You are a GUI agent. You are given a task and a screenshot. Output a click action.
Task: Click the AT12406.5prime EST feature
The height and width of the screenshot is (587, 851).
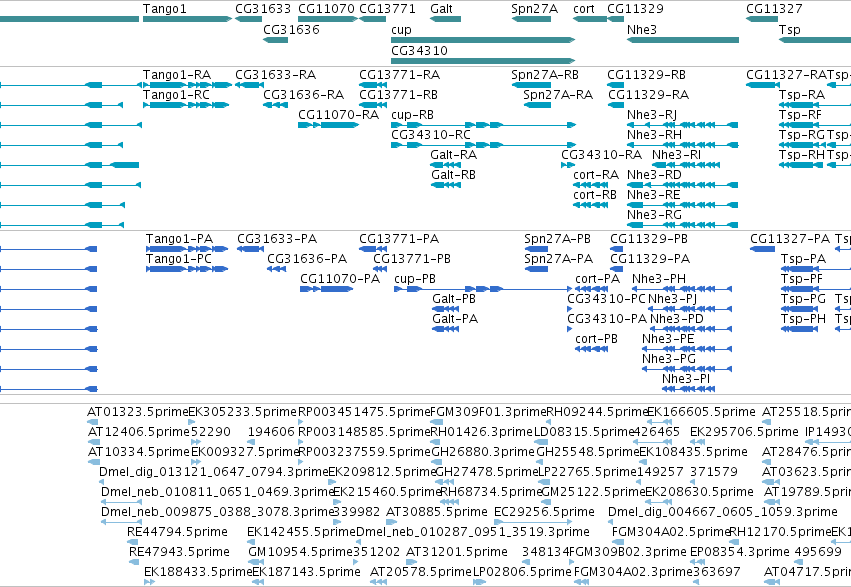(x=93, y=442)
